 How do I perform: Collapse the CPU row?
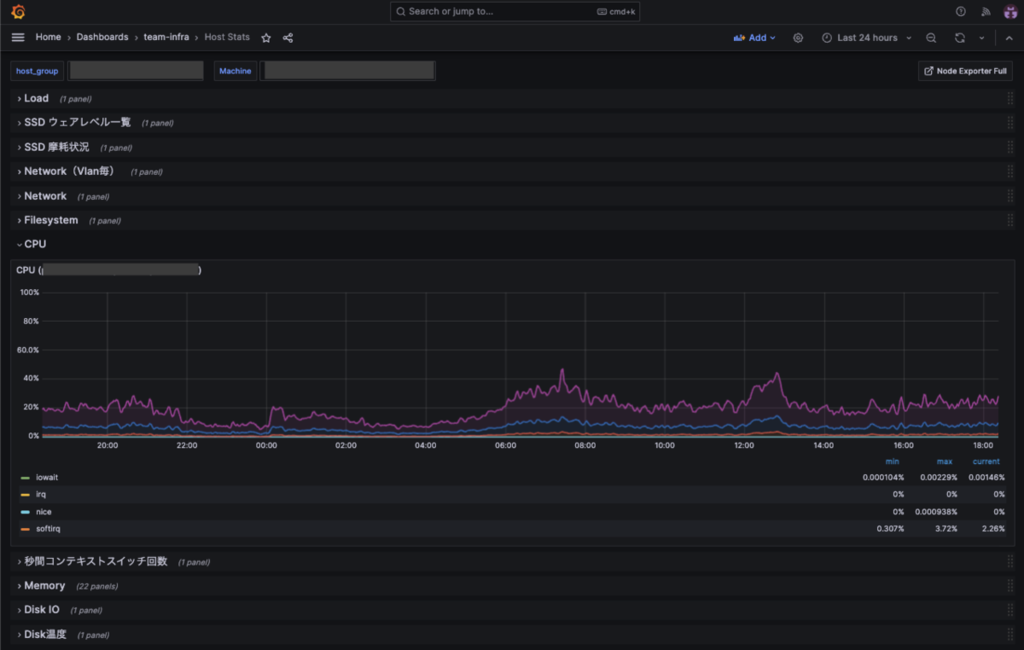point(35,244)
